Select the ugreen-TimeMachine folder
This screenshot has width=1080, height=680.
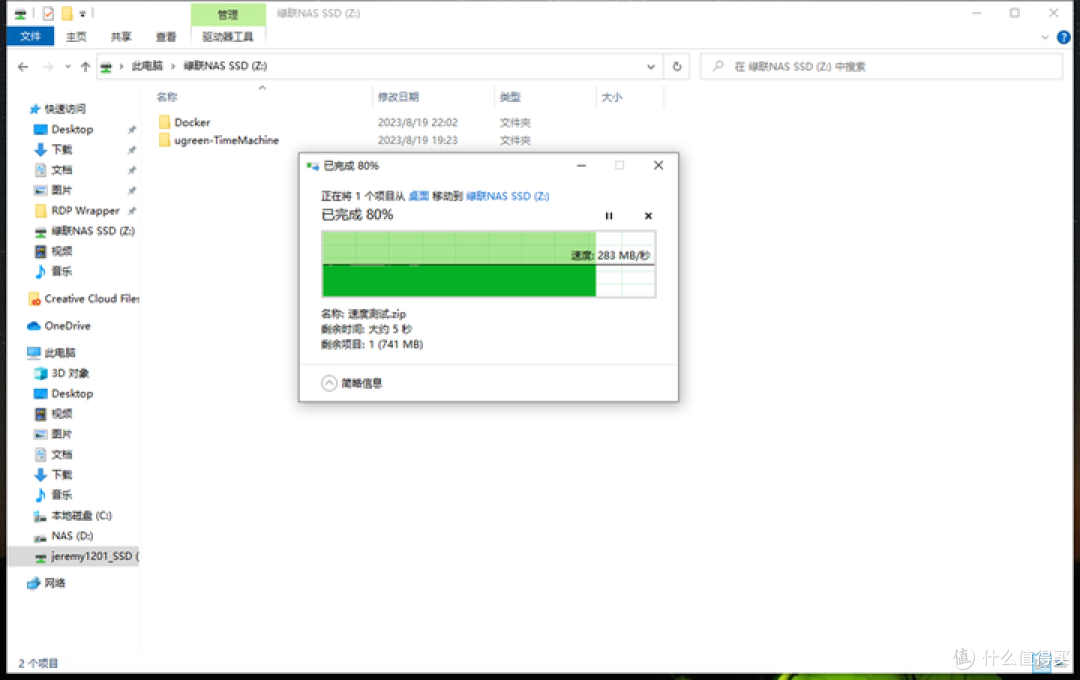(x=219, y=141)
